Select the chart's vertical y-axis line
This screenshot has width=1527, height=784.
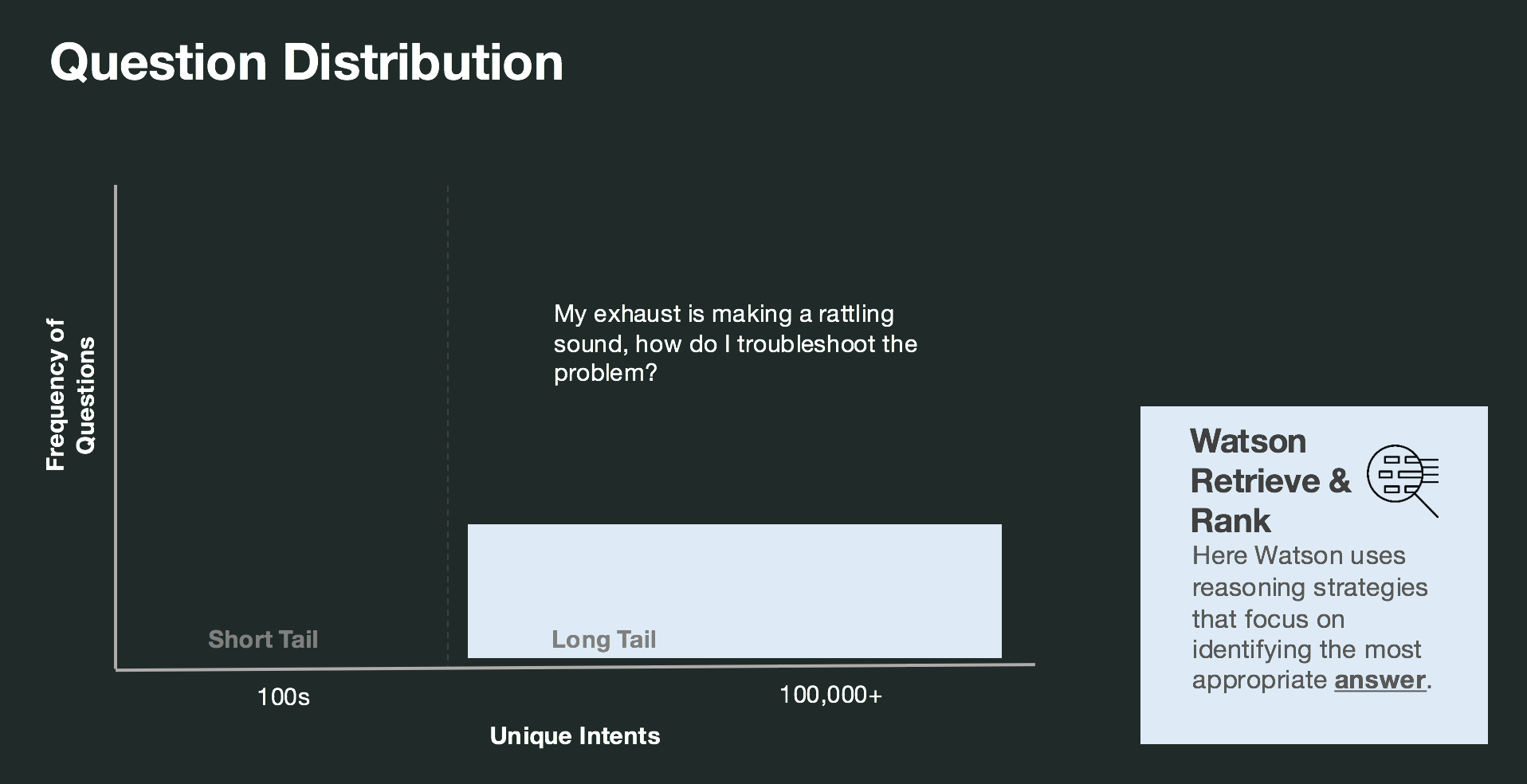(116, 398)
